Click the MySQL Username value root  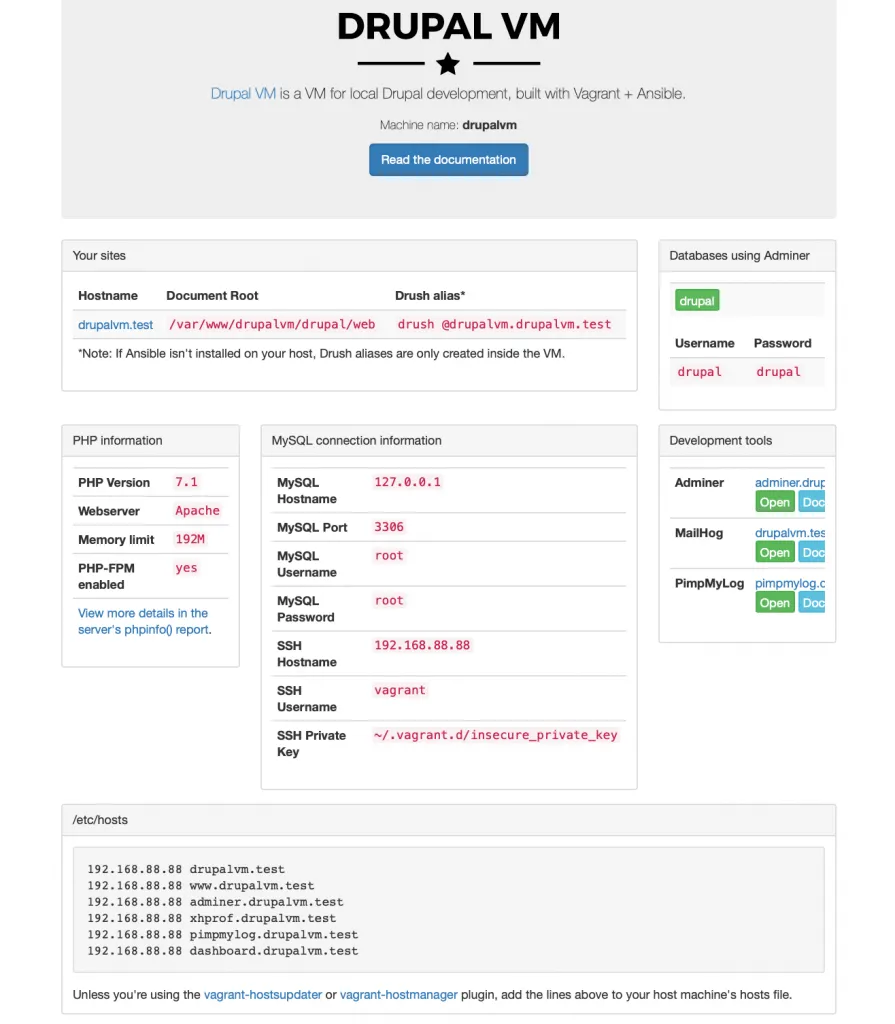[389, 556]
